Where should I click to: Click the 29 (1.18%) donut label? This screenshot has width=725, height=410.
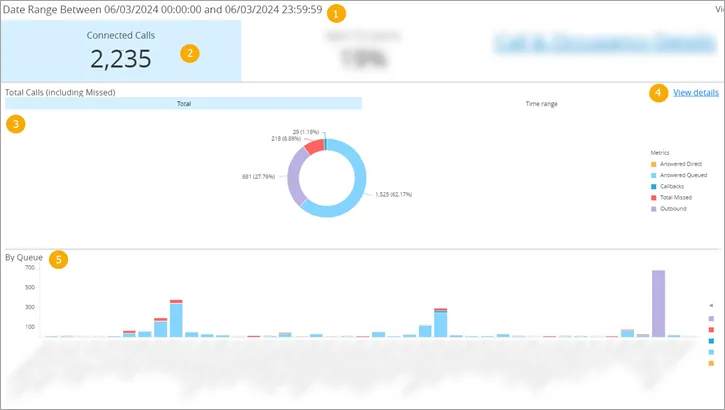click(306, 132)
